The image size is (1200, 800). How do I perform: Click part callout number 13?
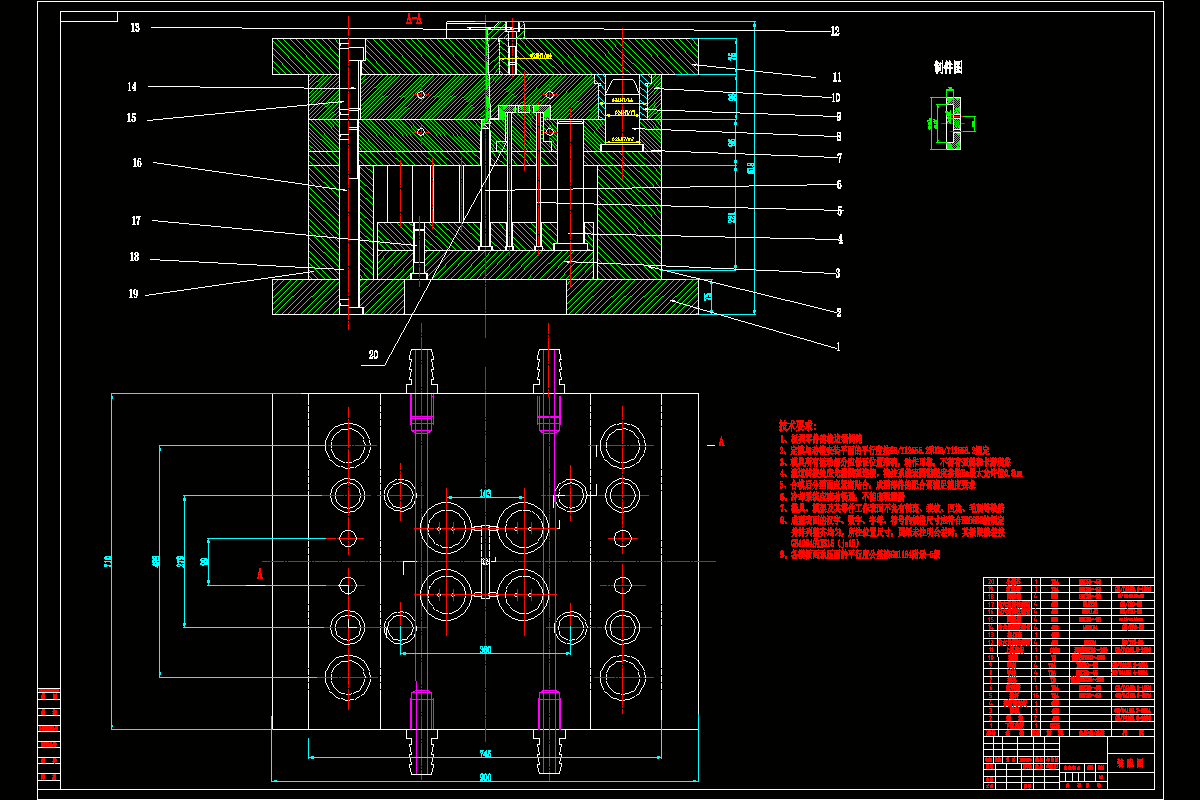pyautogui.click(x=135, y=28)
